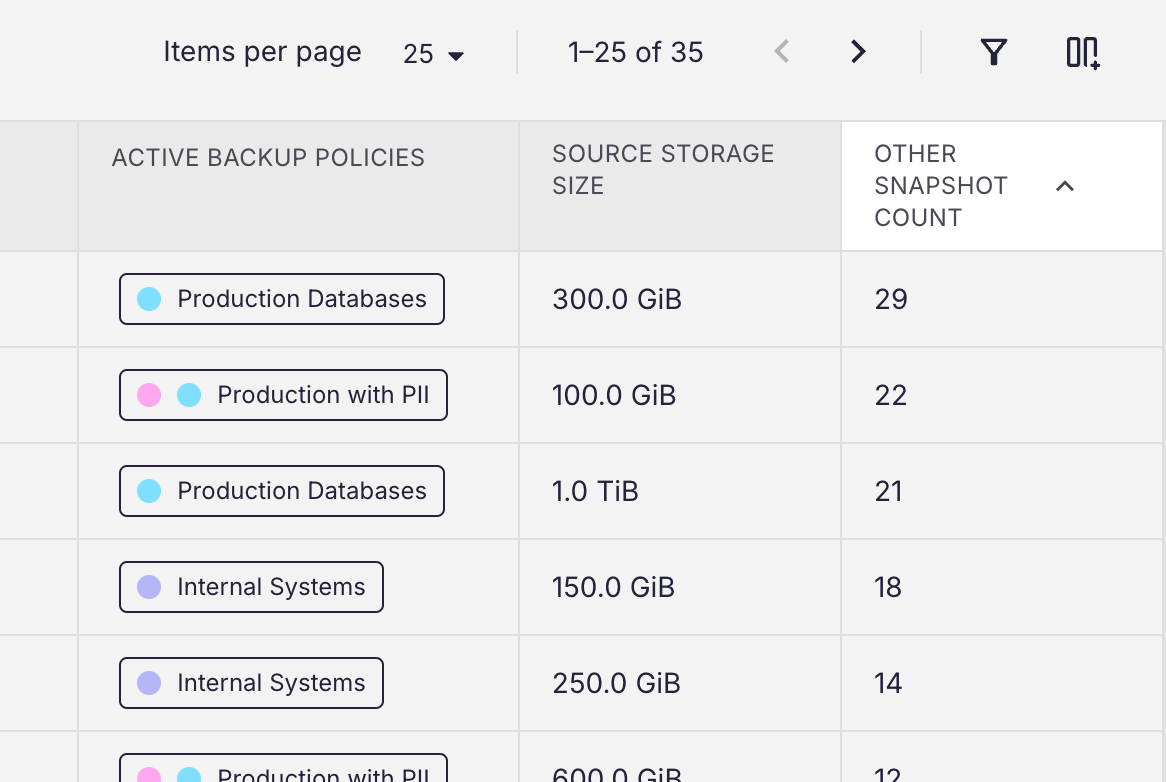Open the filter icon in the toolbar
This screenshot has width=1166, height=782.
coord(993,52)
